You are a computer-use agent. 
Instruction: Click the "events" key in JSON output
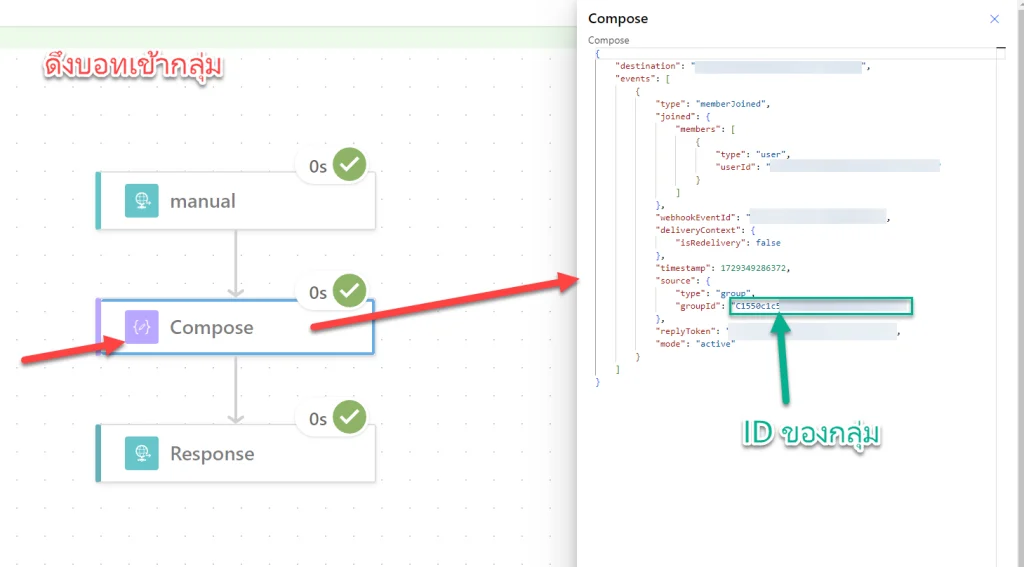636,78
